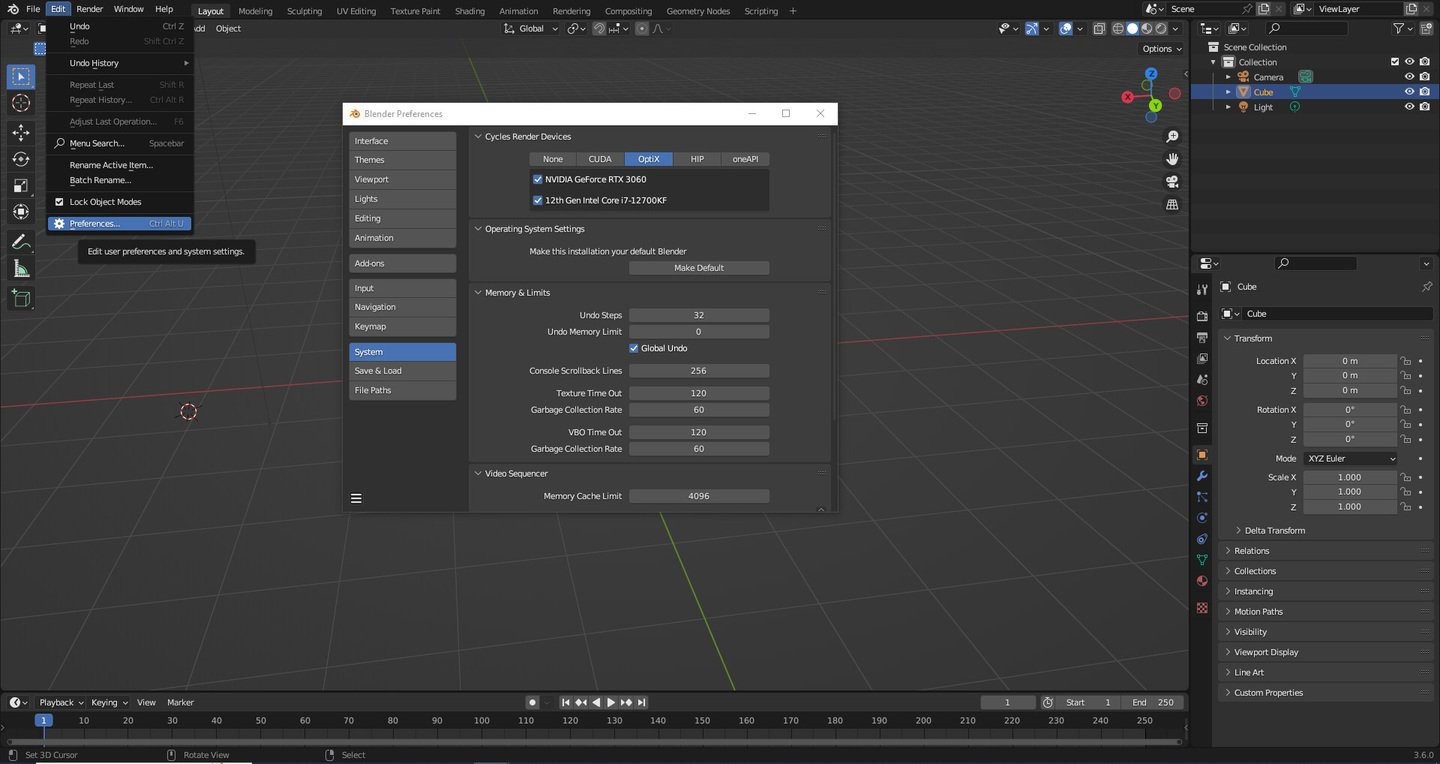Uncheck NVIDIA GeForce RTX 3060 device
This screenshot has width=1440, height=764.
pyautogui.click(x=538, y=180)
